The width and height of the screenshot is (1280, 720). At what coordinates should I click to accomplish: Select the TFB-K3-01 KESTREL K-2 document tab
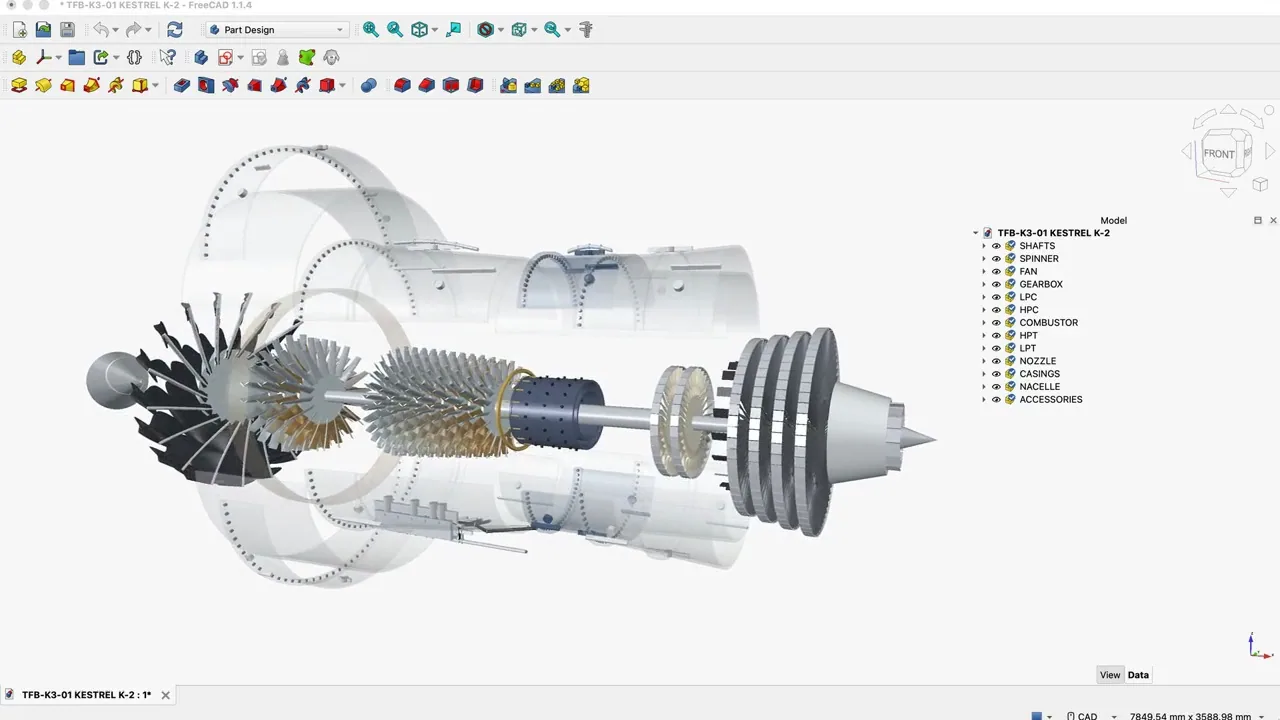[86, 695]
